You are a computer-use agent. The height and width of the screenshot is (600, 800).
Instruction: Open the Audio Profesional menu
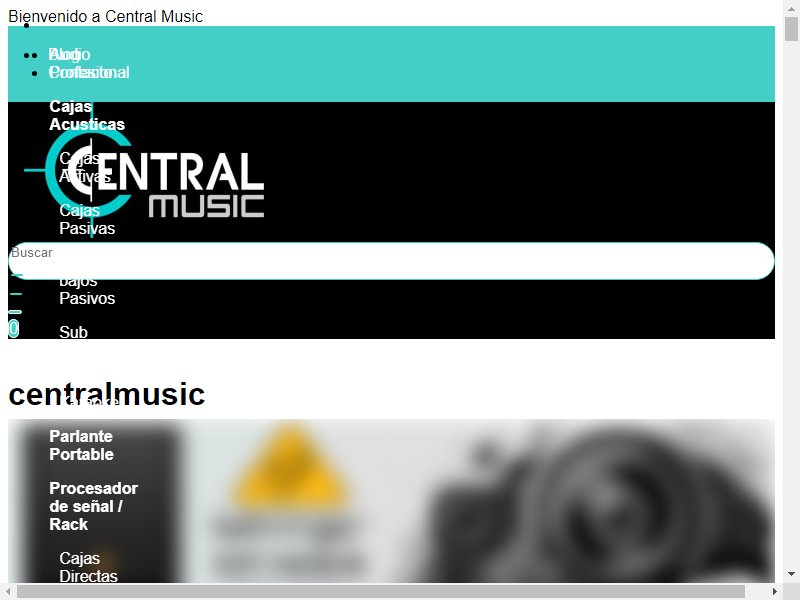[89, 63]
